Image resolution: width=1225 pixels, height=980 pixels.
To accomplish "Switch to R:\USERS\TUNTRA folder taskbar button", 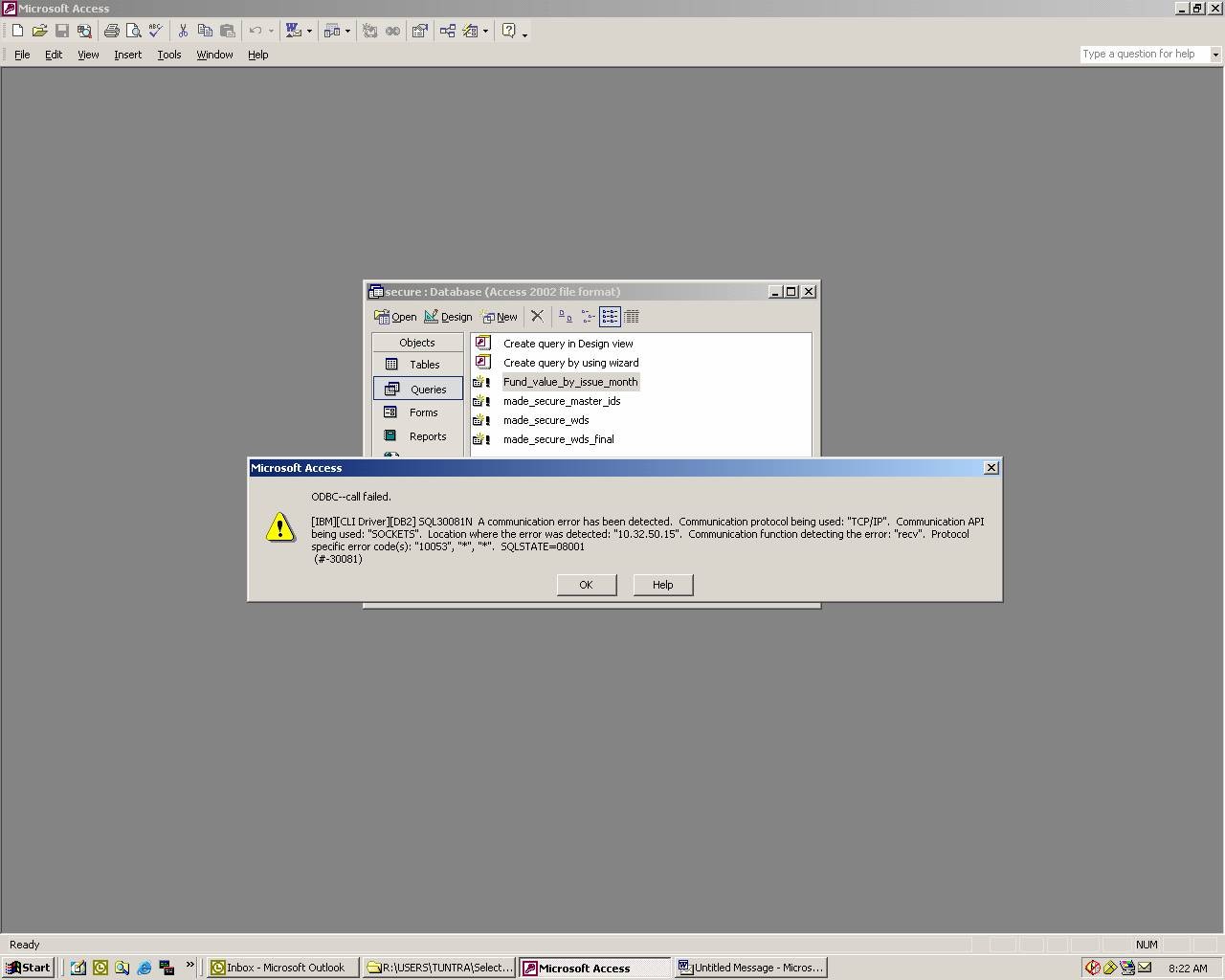I will tap(439, 968).
